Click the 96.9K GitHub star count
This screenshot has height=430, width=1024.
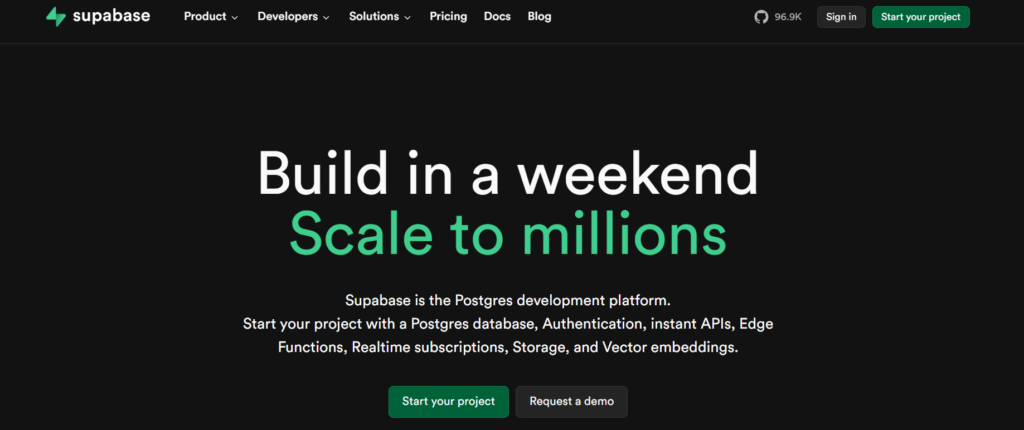[788, 17]
